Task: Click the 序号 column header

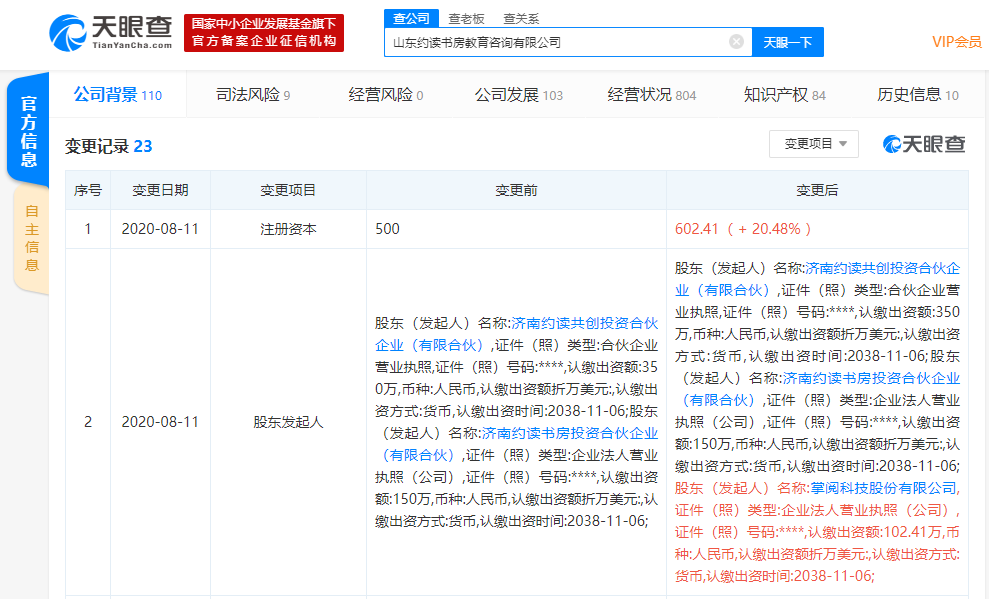Action: (x=88, y=190)
